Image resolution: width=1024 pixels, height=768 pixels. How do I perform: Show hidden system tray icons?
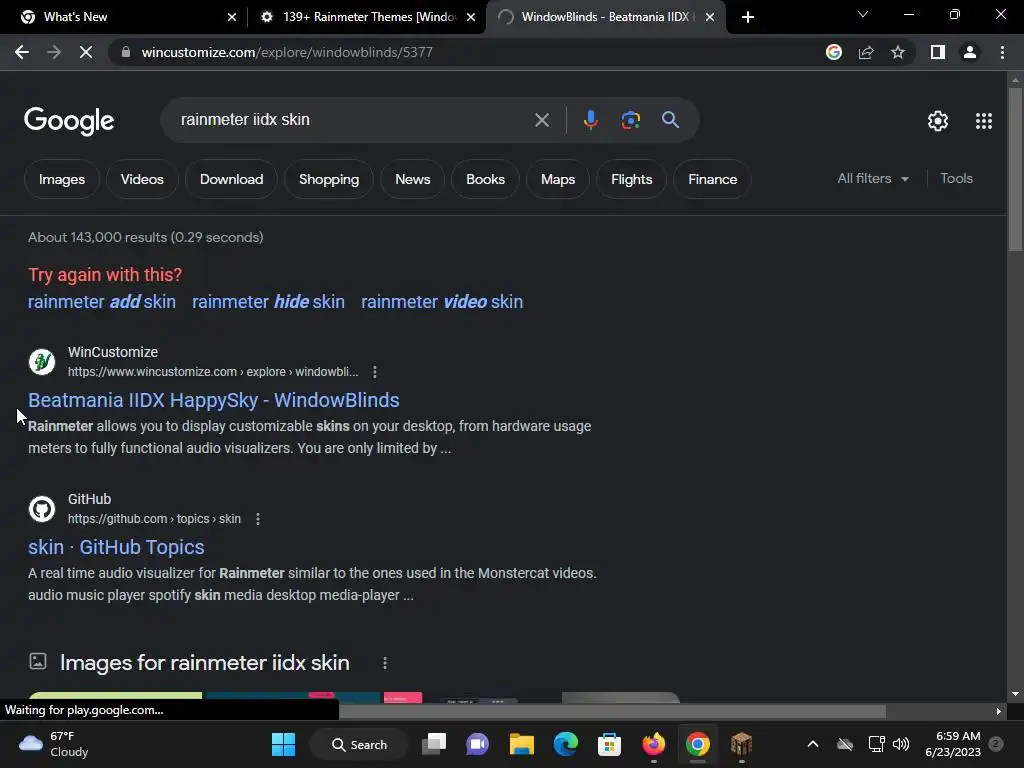tap(813, 744)
